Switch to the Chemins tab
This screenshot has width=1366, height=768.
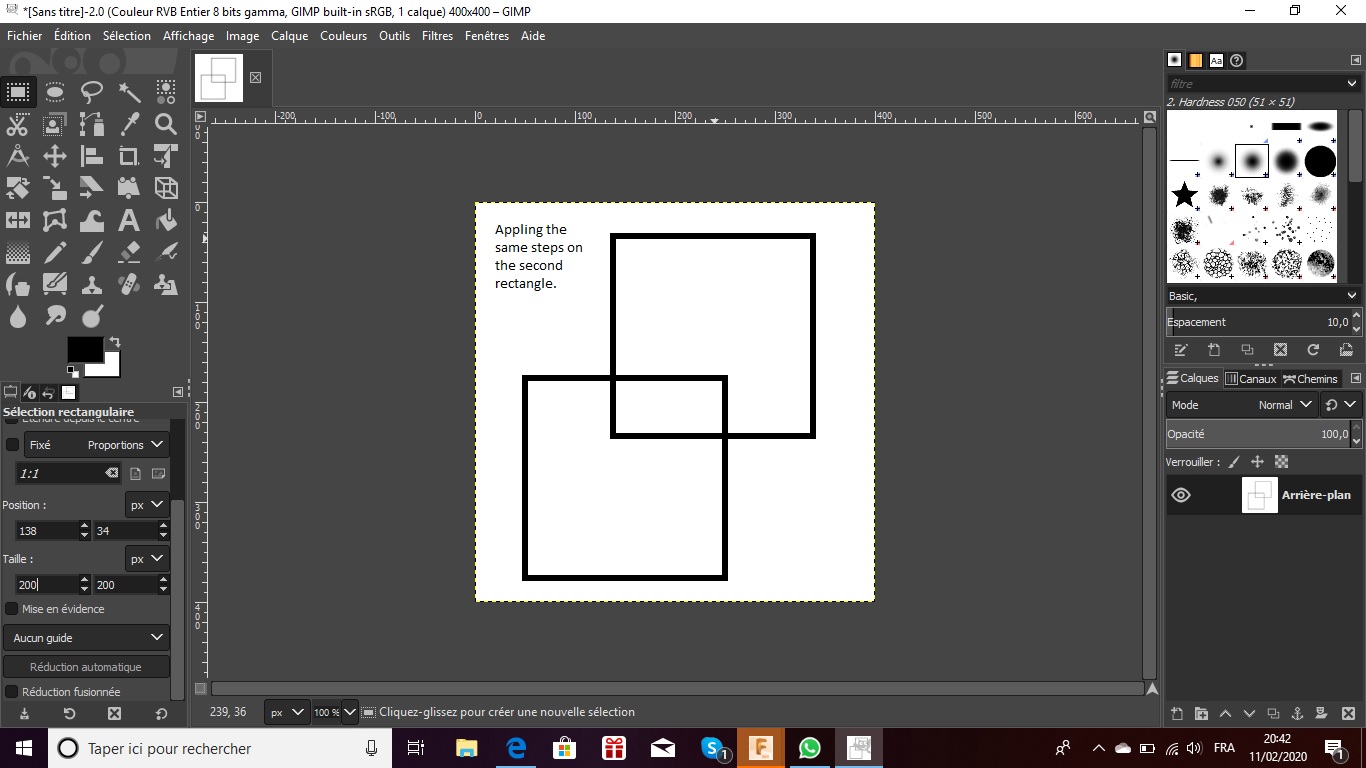point(1310,379)
